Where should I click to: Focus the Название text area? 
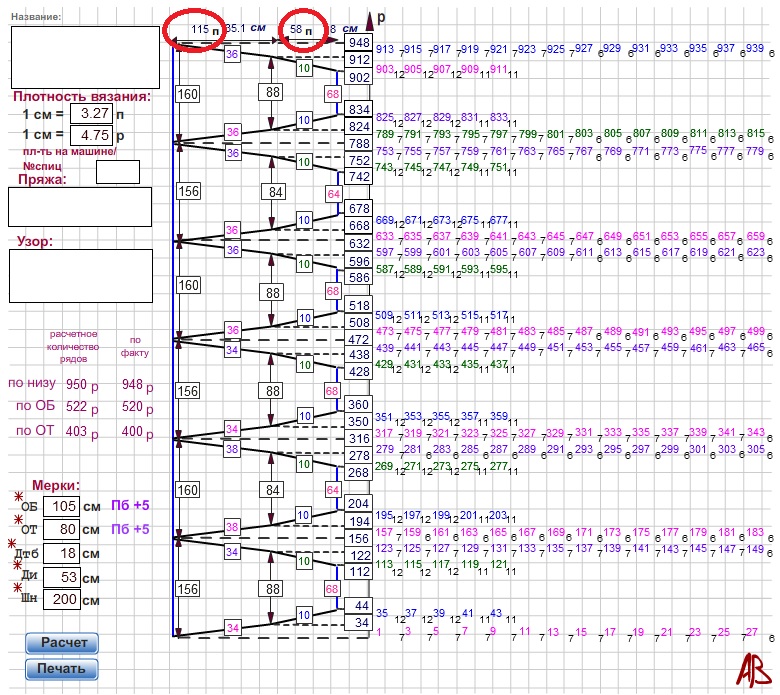pyautogui.click(x=85, y=57)
